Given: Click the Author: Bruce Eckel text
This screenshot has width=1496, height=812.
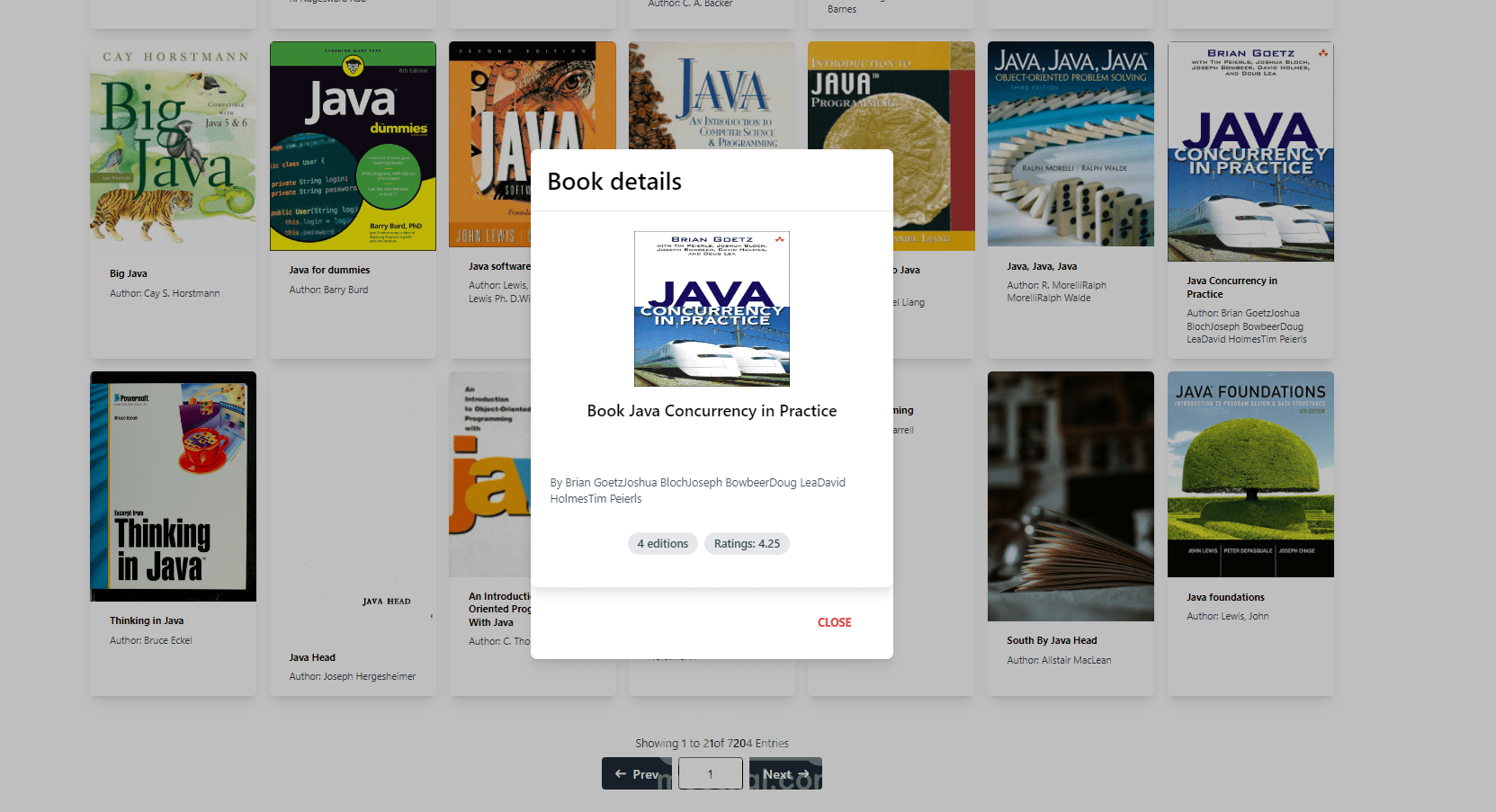Looking at the screenshot, I should 151,640.
